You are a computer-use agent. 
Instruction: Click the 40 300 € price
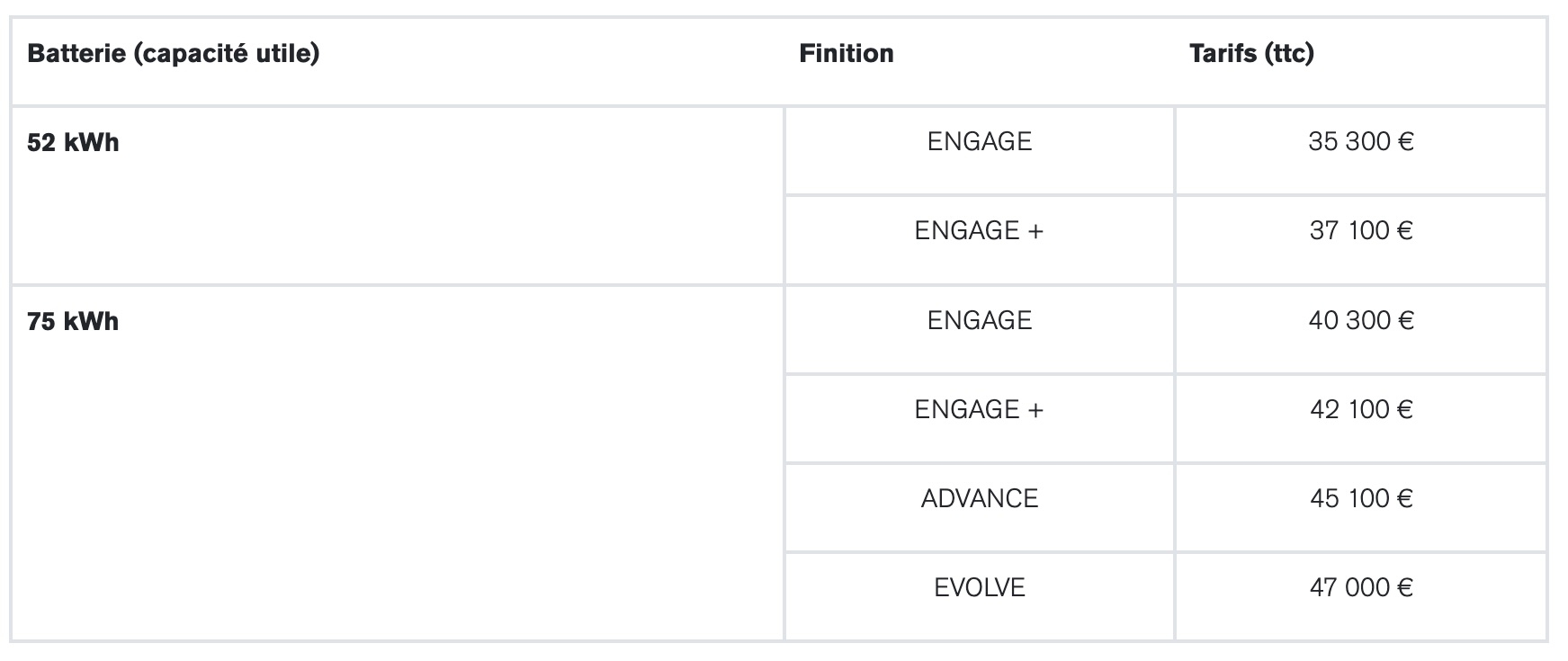[1360, 321]
